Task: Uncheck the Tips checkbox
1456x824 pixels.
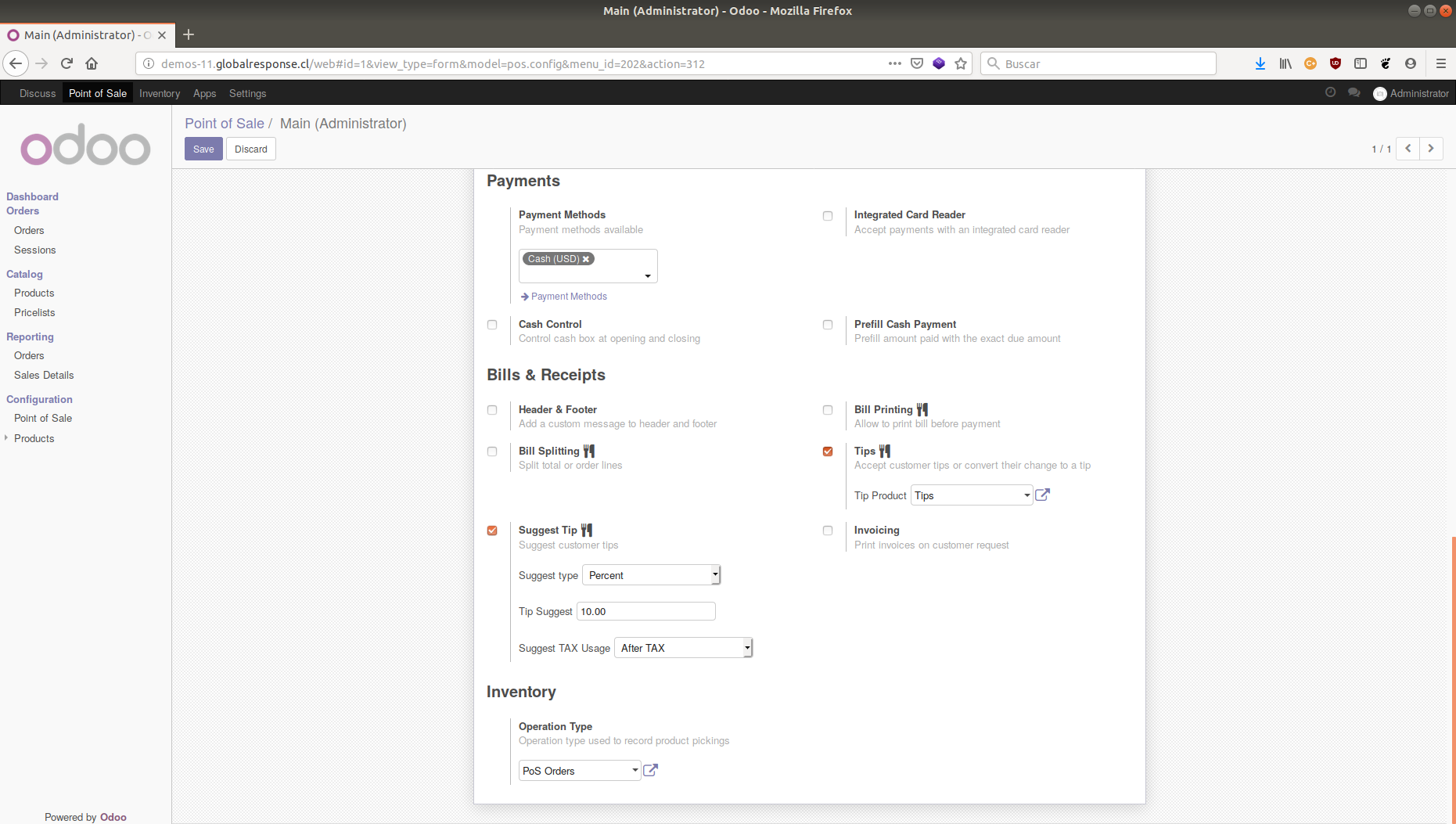Action: pyautogui.click(x=828, y=452)
